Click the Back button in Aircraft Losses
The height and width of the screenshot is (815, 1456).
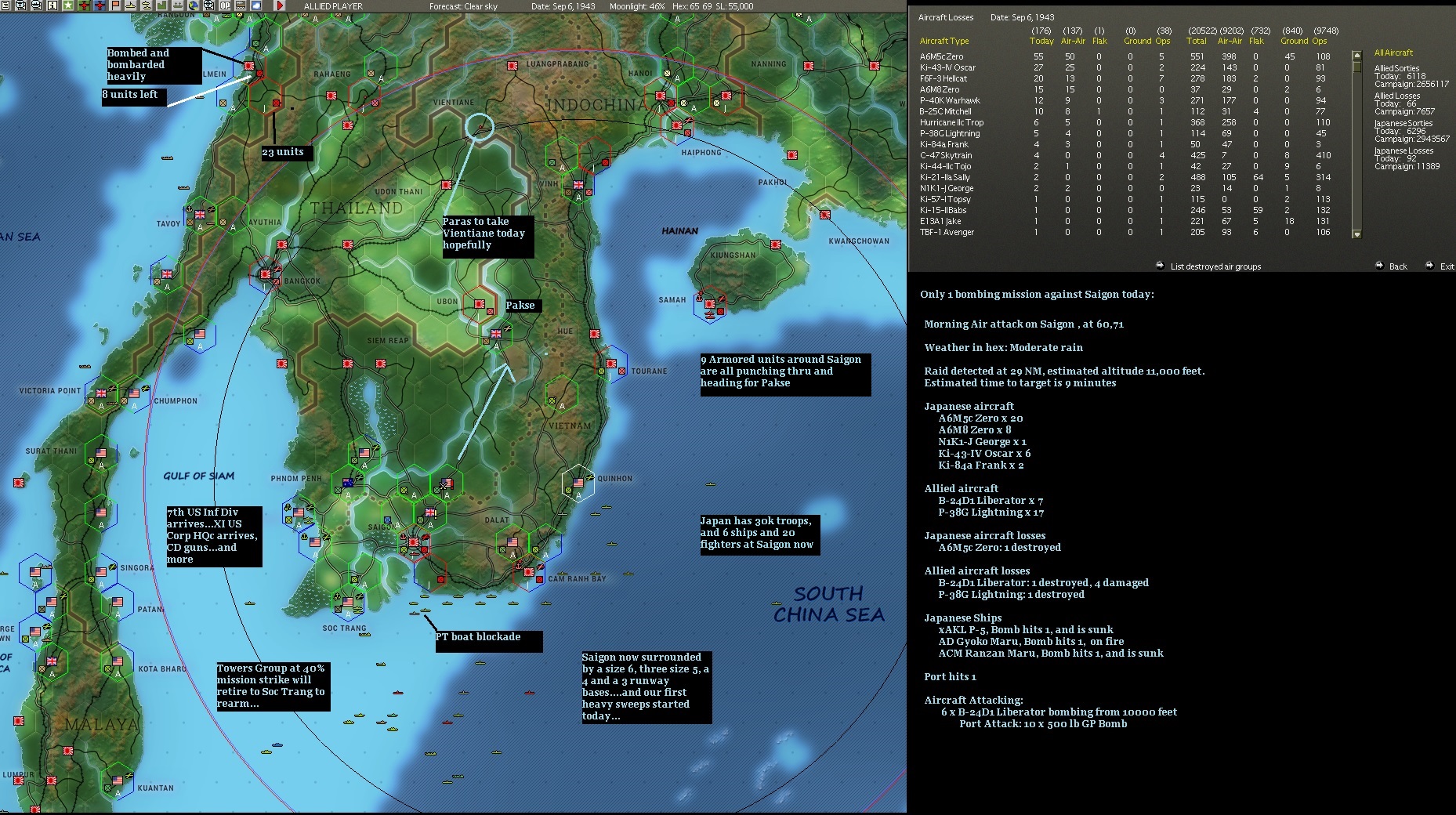click(x=1398, y=266)
